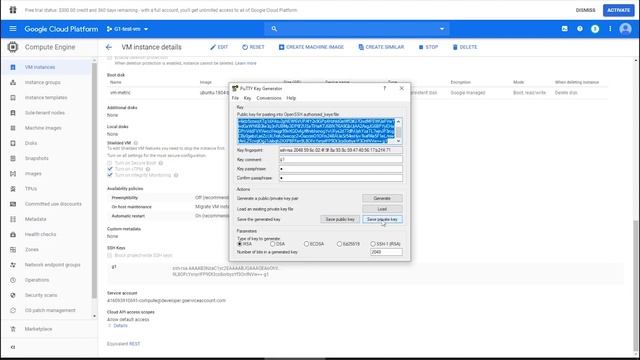This screenshot has width=640, height=360.
Task: Click the Sole-tenant nodes sidebar icon
Action: (x=13, y=113)
